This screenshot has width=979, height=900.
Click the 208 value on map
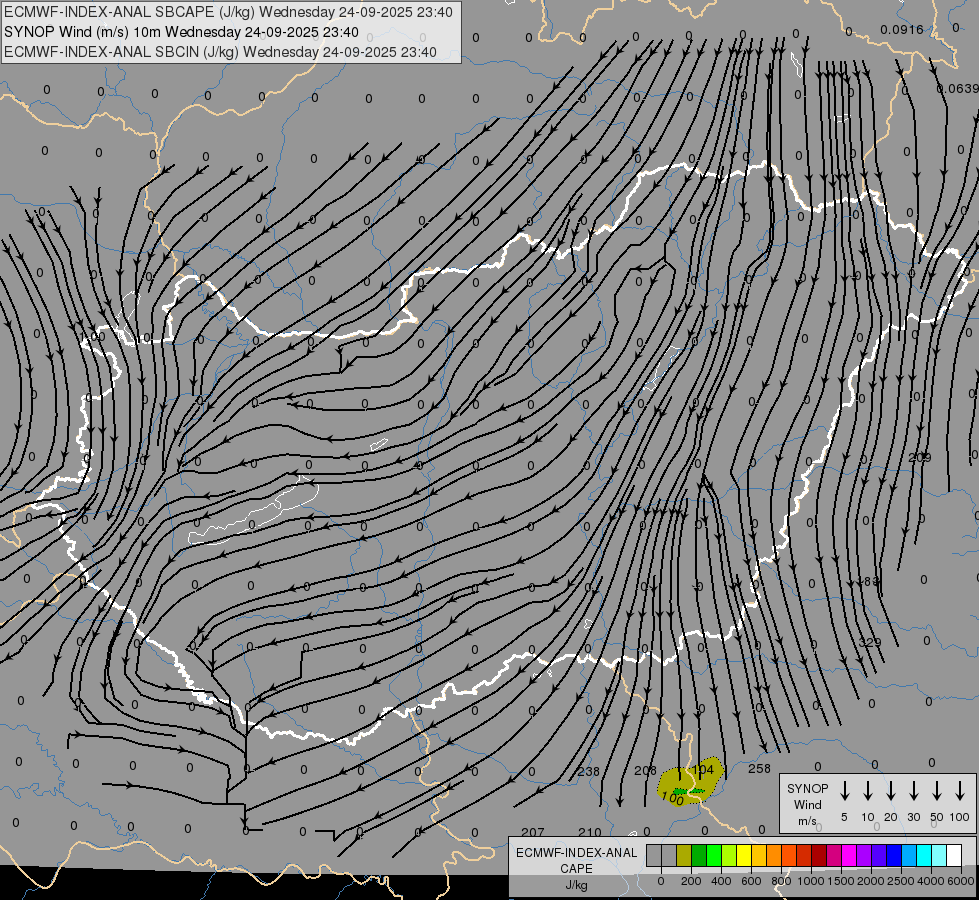[x=646, y=771]
